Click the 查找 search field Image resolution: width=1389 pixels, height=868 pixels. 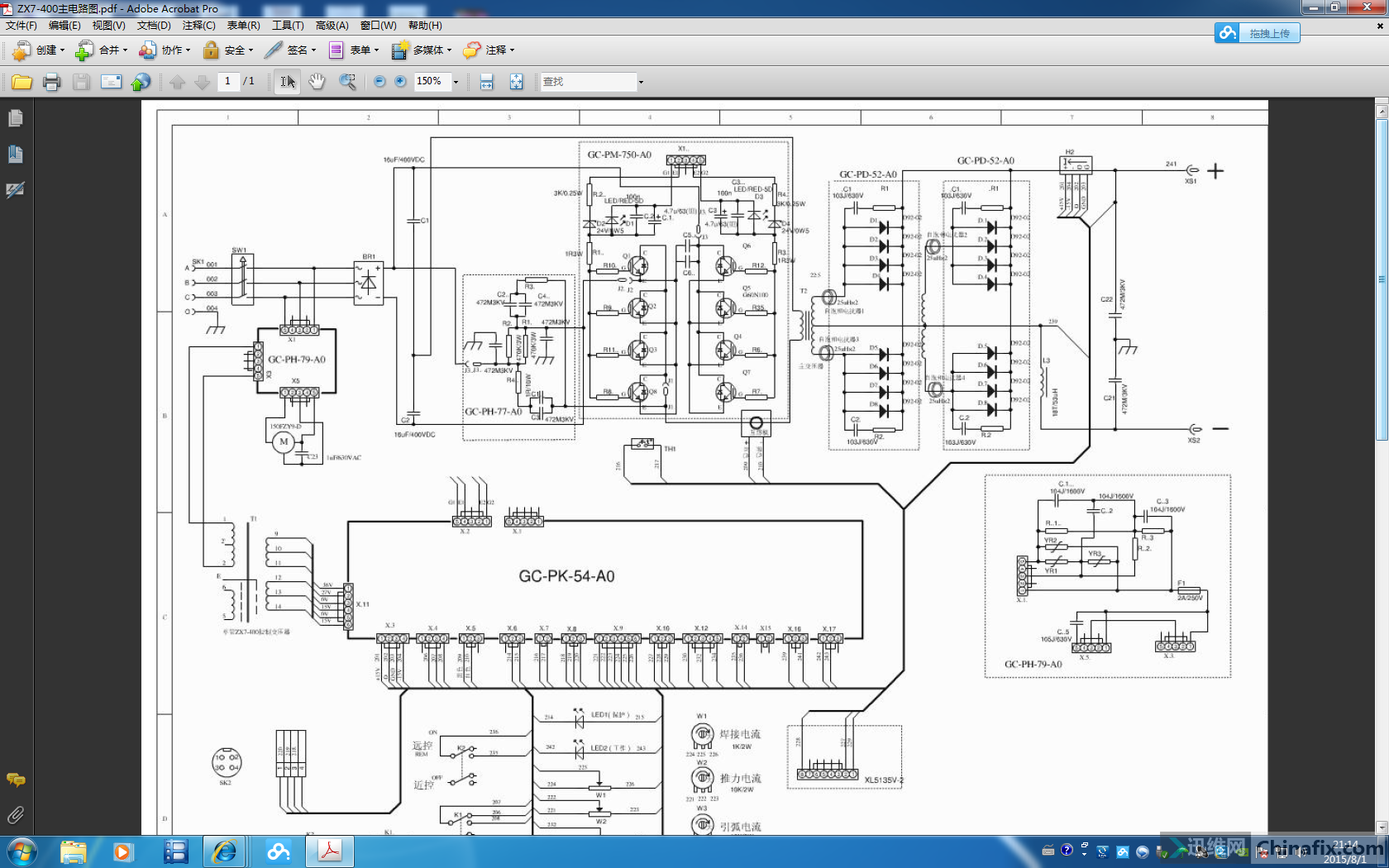(x=588, y=82)
